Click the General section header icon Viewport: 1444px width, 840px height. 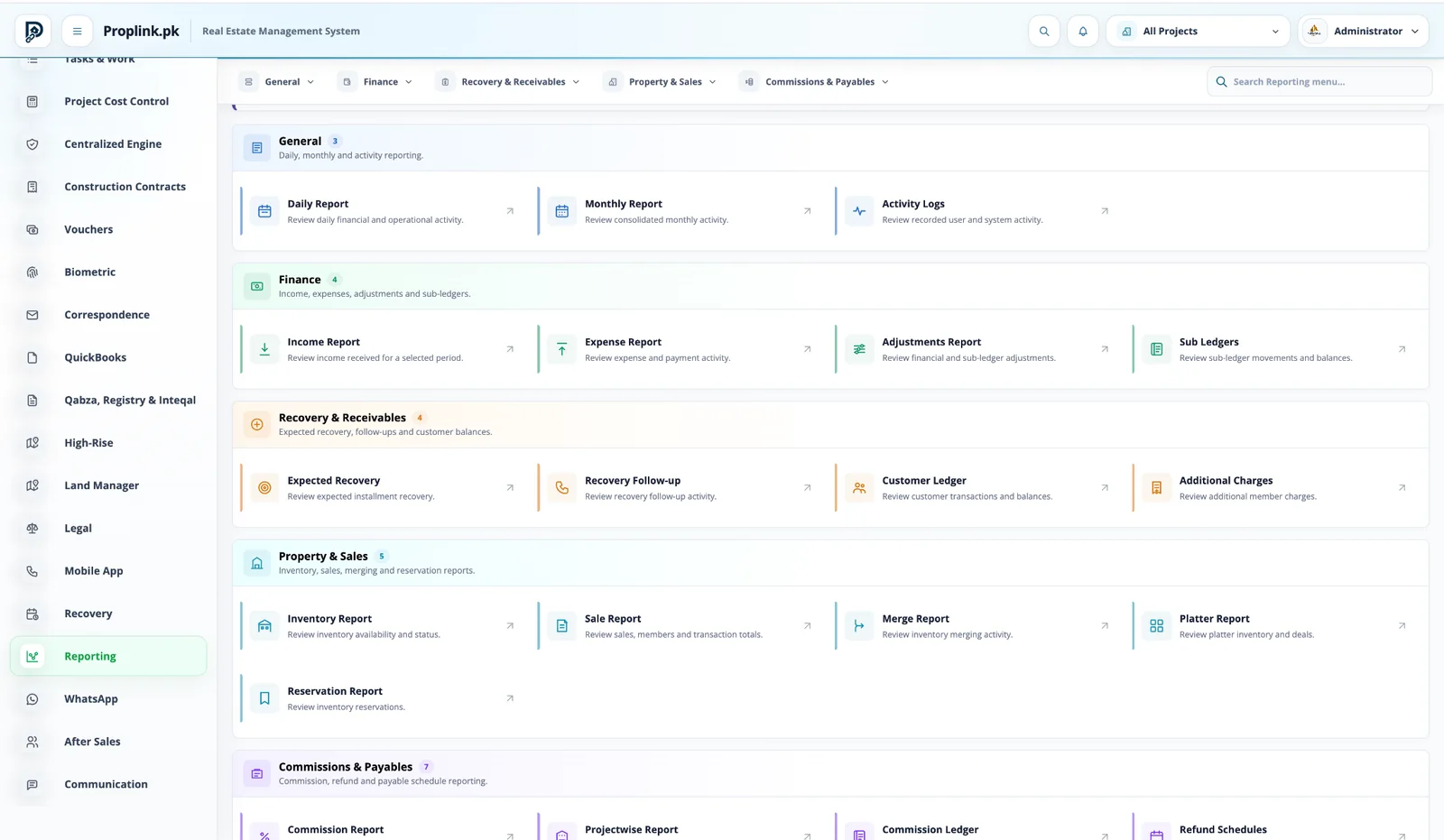(257, 148)
